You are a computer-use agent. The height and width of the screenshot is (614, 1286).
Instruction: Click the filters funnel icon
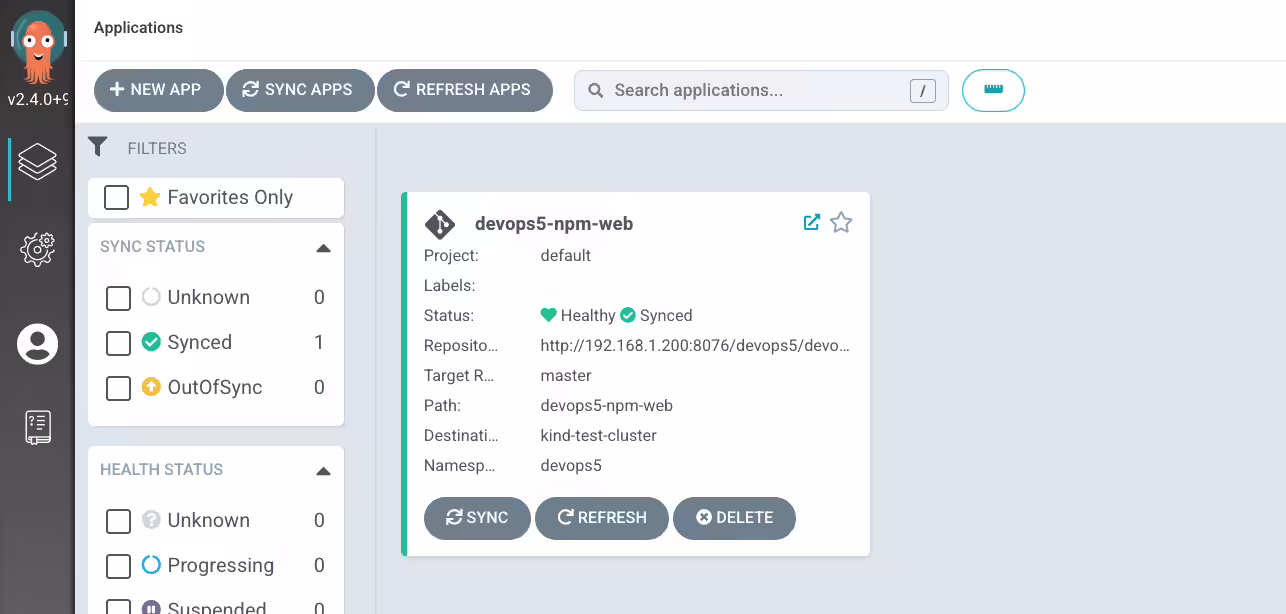pos(97,147)
